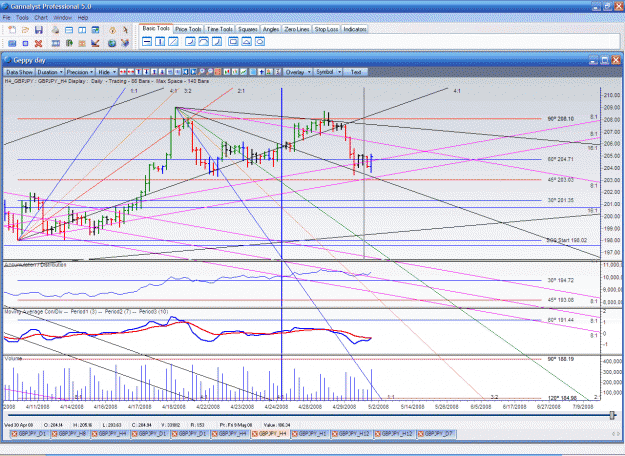Open the Tools menu

[x=22, y=18]
